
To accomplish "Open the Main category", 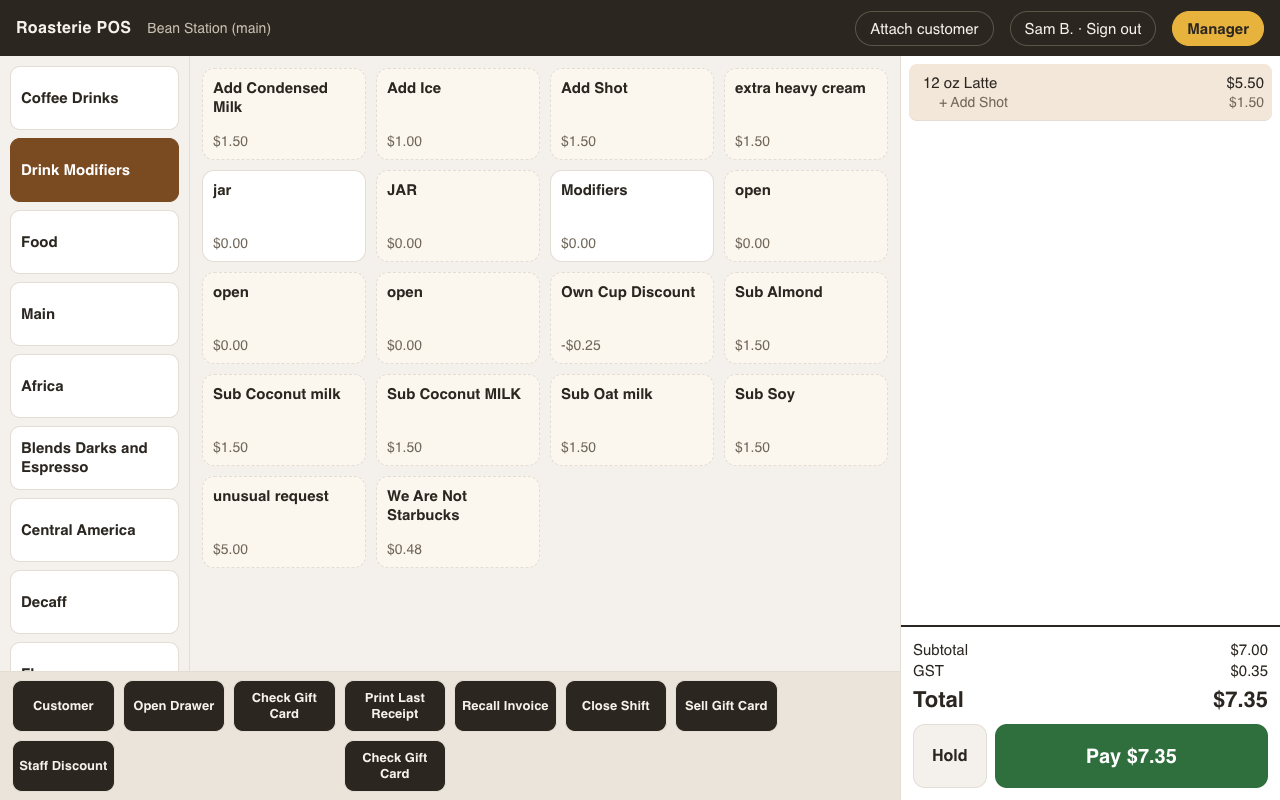I will 94,314.
